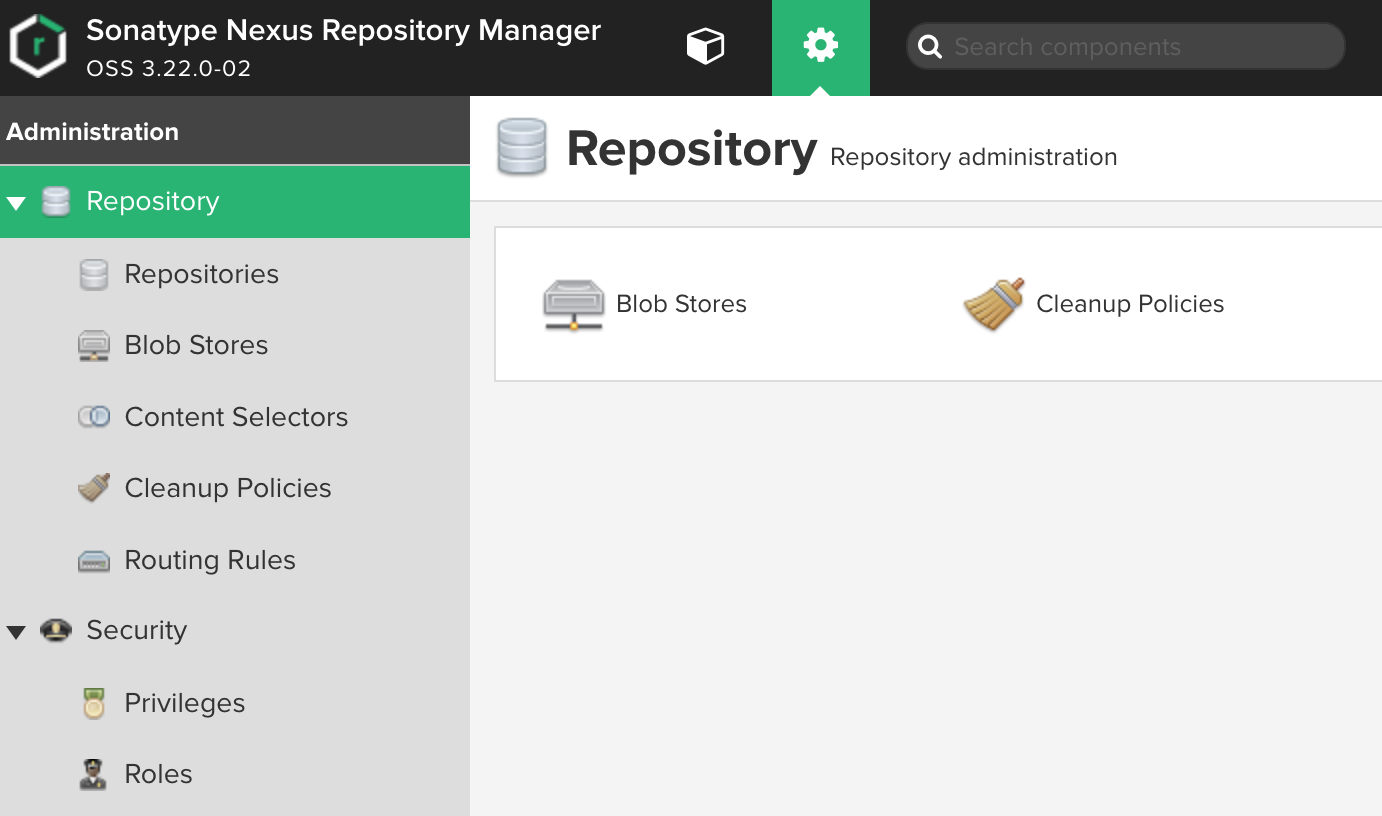The height and width of the screenshot is (816, 1382).
Task: Expand the Repository tree disclosure triangle
Action: tap(15, 201)
